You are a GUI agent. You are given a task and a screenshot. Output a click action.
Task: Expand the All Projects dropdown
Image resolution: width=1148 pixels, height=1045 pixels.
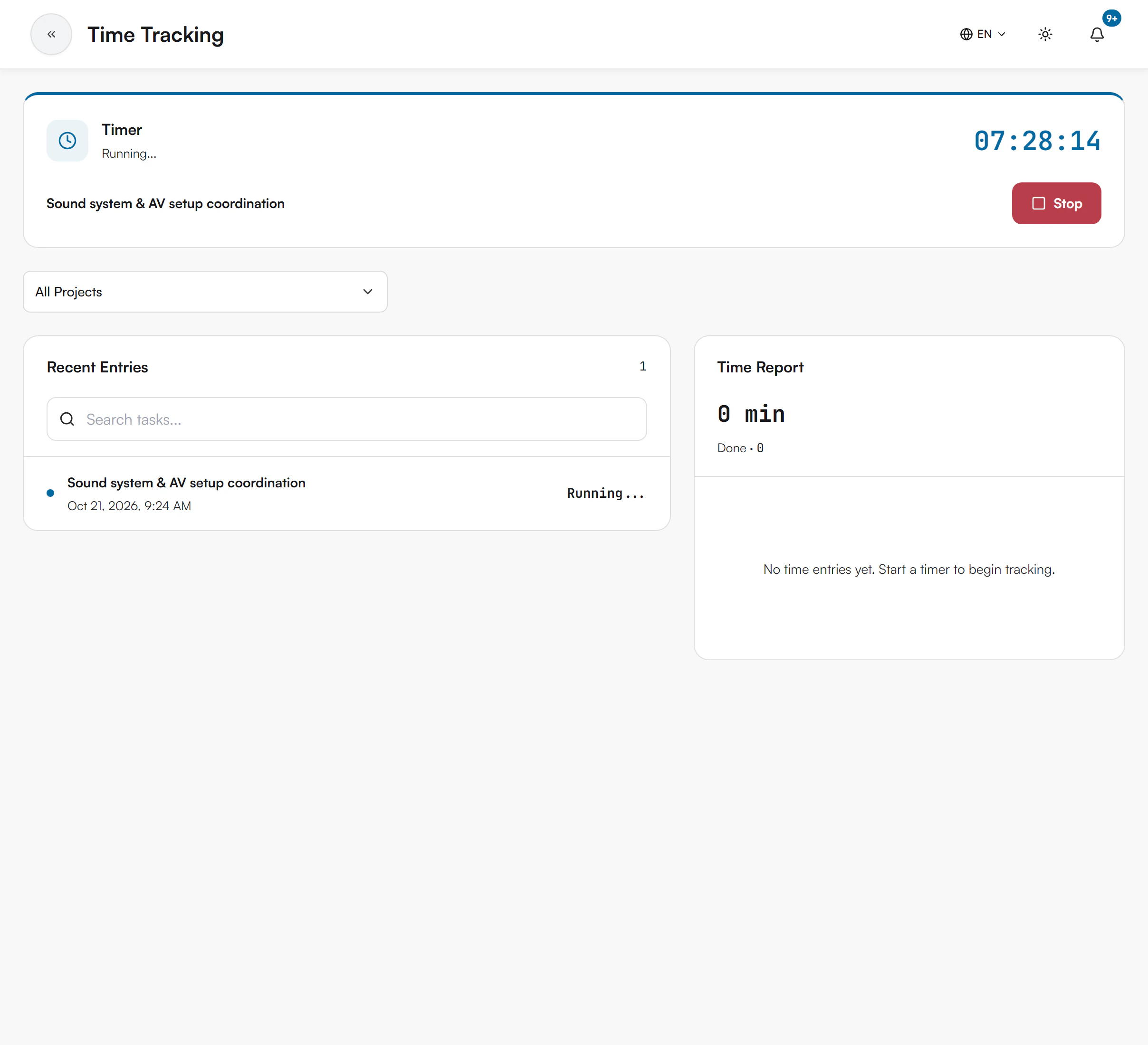point(205,292)
